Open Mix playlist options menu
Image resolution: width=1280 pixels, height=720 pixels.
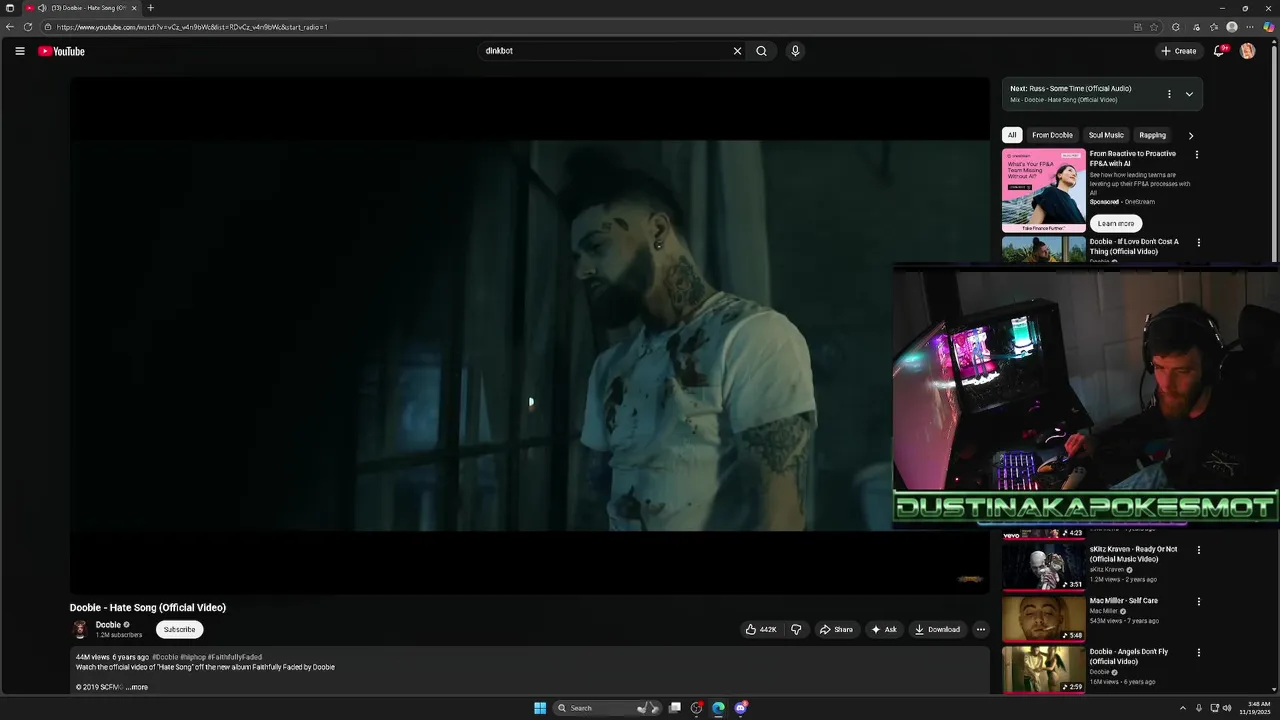pyautogui.click(x=1169, y=94)
